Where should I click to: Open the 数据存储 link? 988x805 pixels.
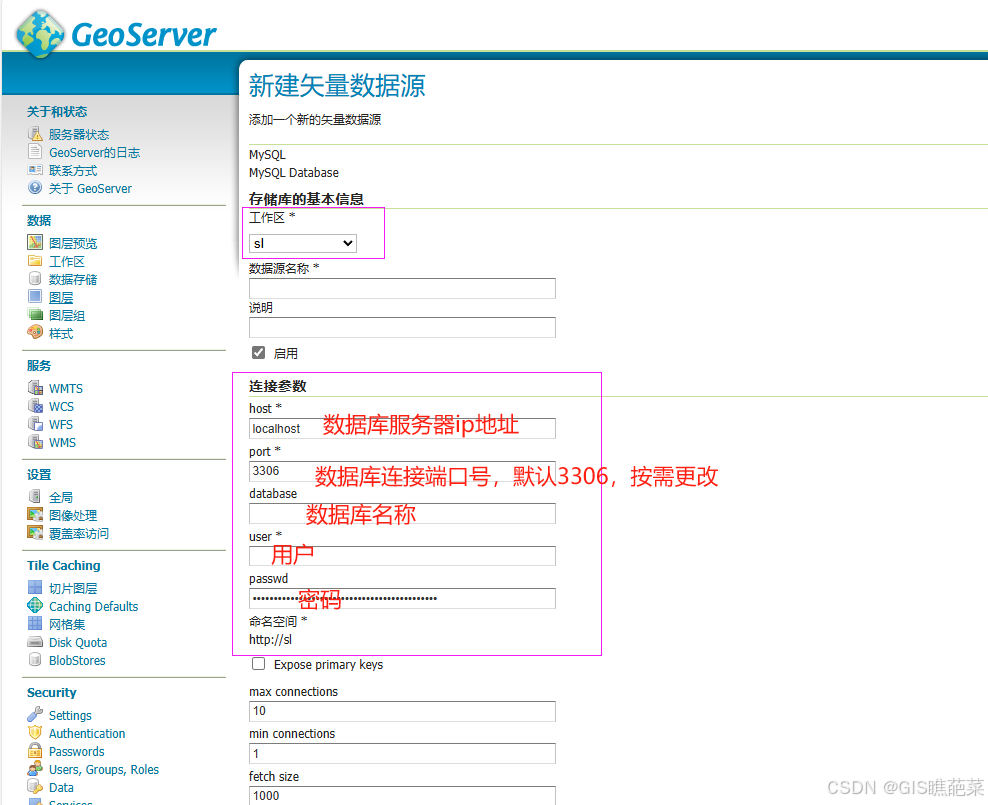click(73, 279)
